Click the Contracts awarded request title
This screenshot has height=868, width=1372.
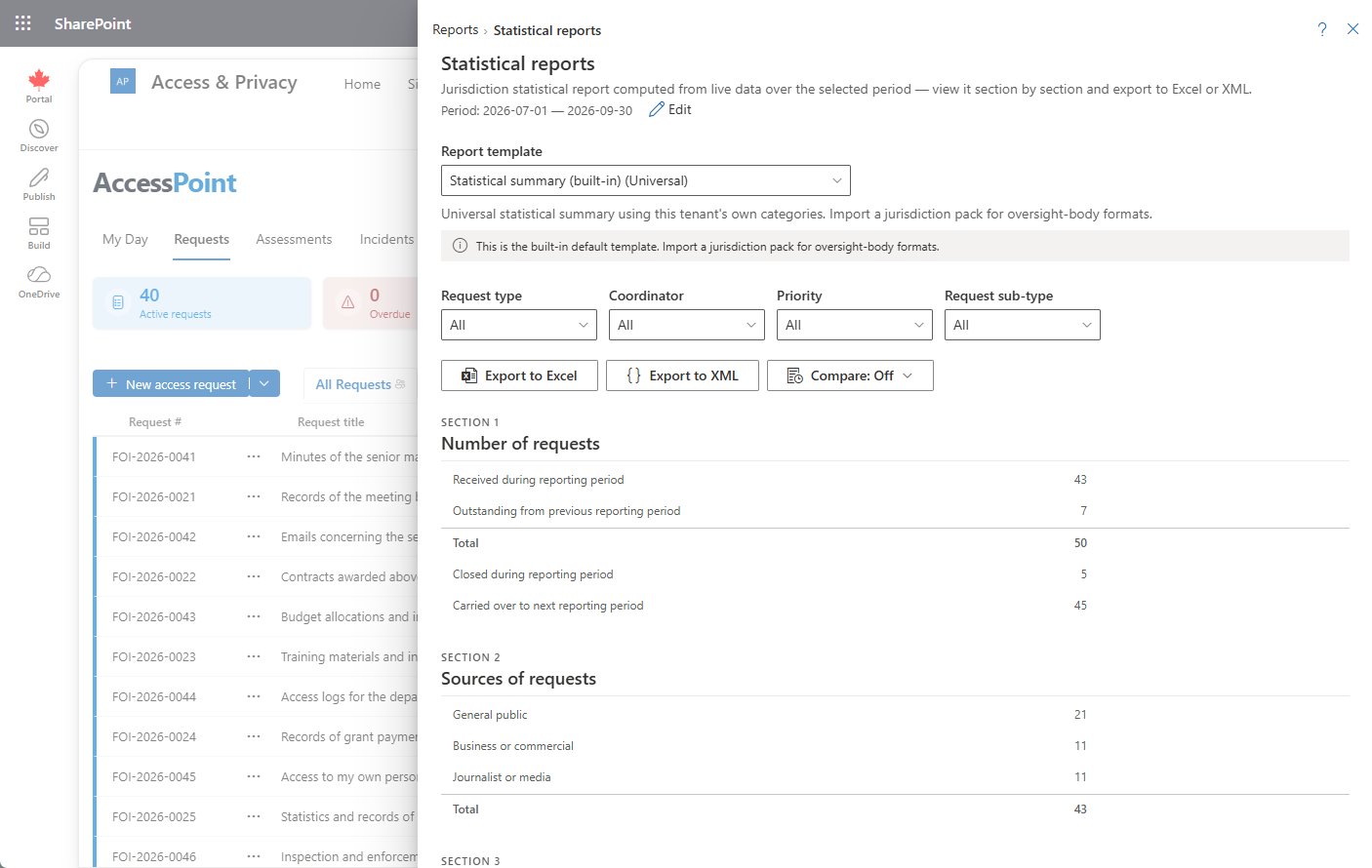pos(349,576)
